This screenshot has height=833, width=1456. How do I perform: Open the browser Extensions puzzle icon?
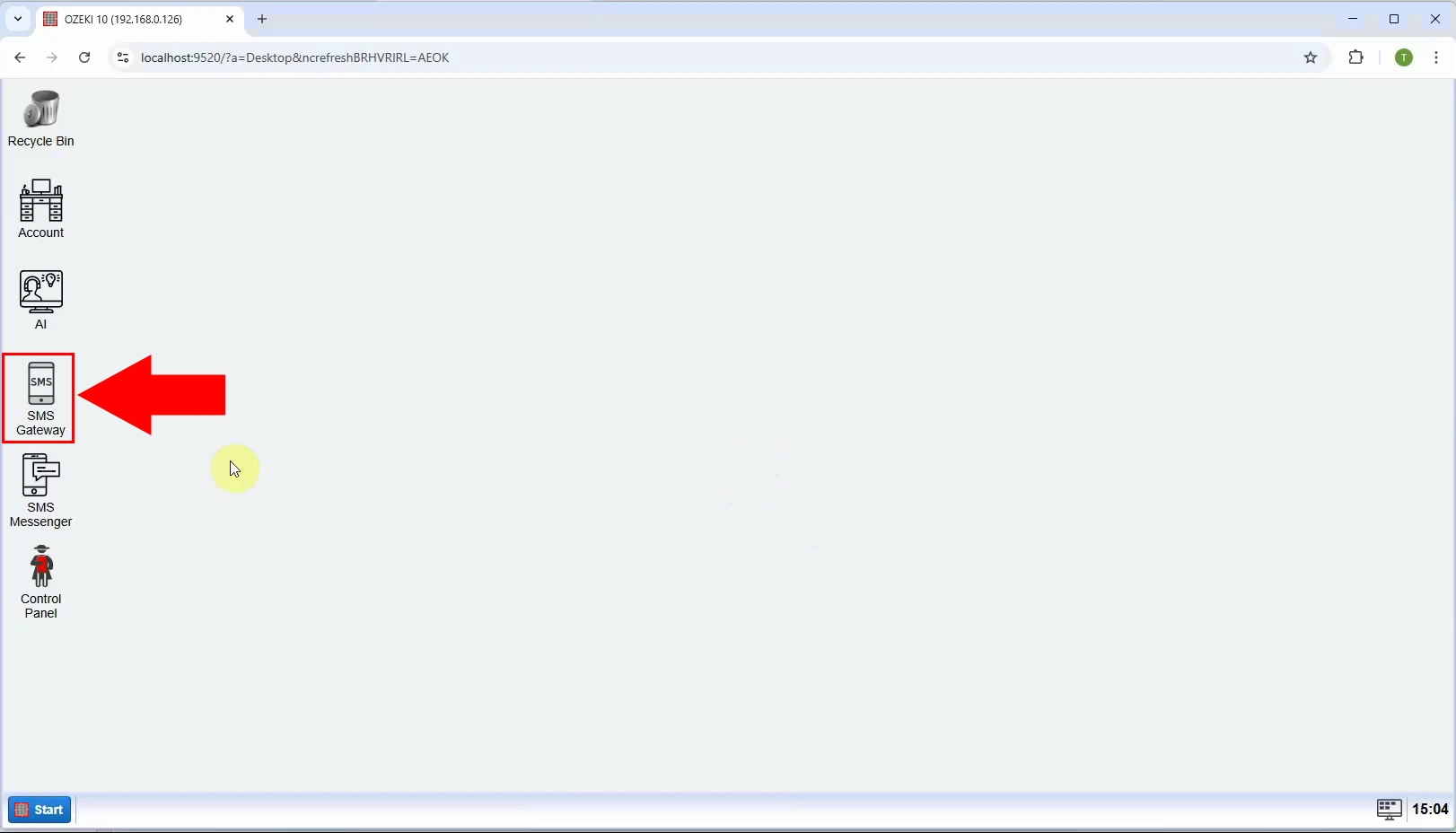1355,57
